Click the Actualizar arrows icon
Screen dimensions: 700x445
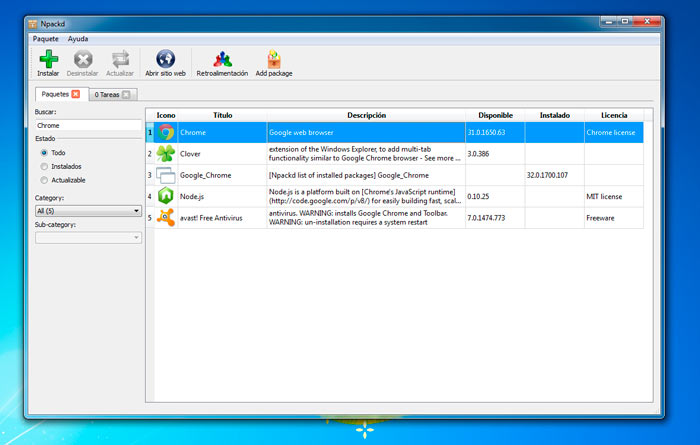(x=120, y=59)
